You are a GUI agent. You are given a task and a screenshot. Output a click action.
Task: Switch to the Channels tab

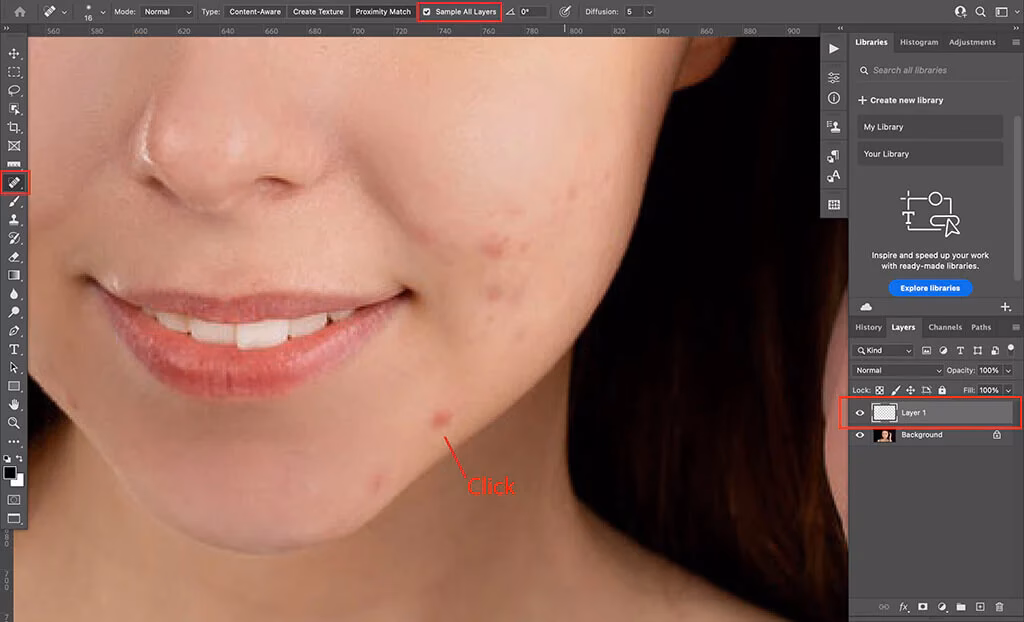click(x=944, y=327)
